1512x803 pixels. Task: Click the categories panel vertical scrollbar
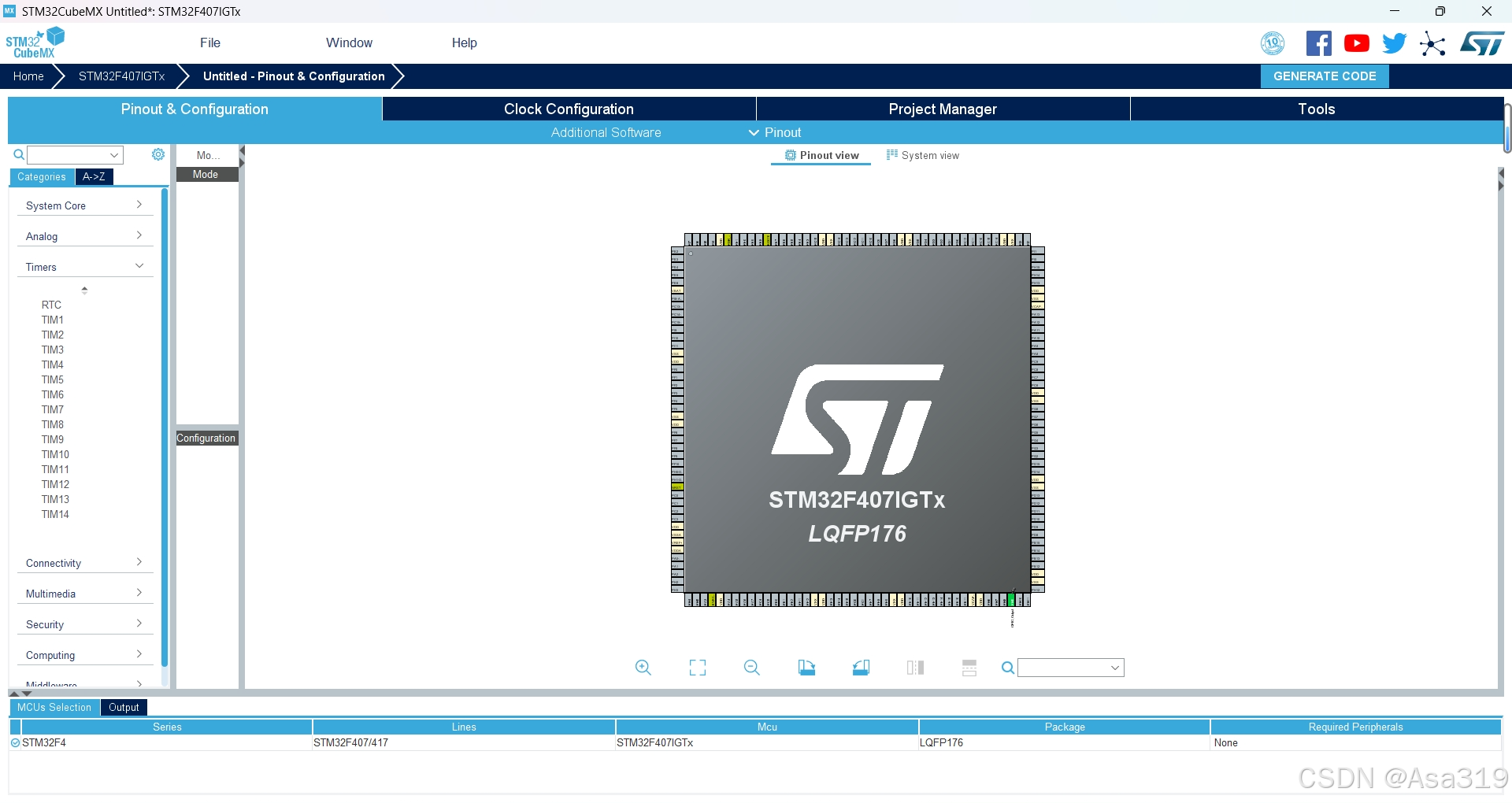coord(165,429)
